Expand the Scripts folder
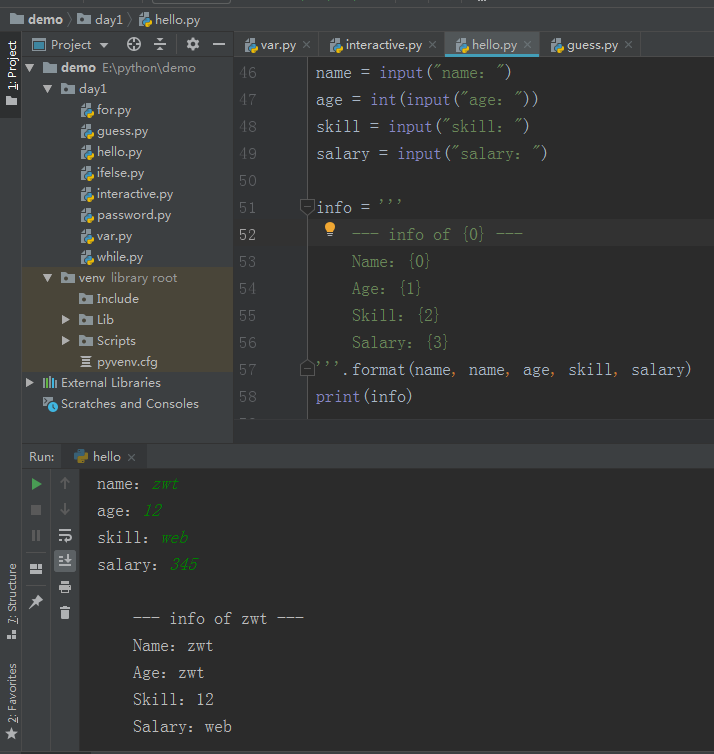The width and height of the screenshot is (714, 754). (66, 340)
